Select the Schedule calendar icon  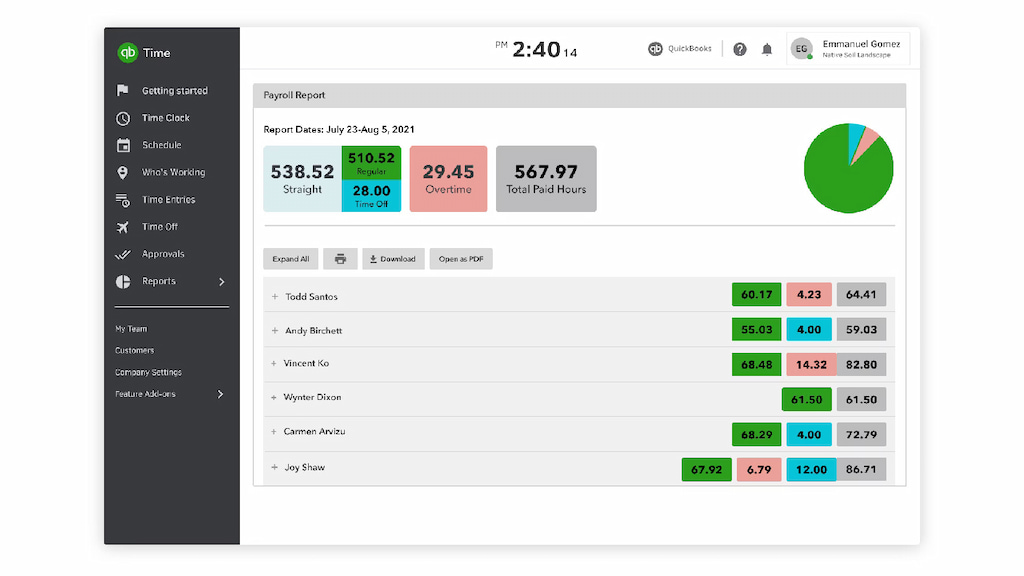point(121,144)
